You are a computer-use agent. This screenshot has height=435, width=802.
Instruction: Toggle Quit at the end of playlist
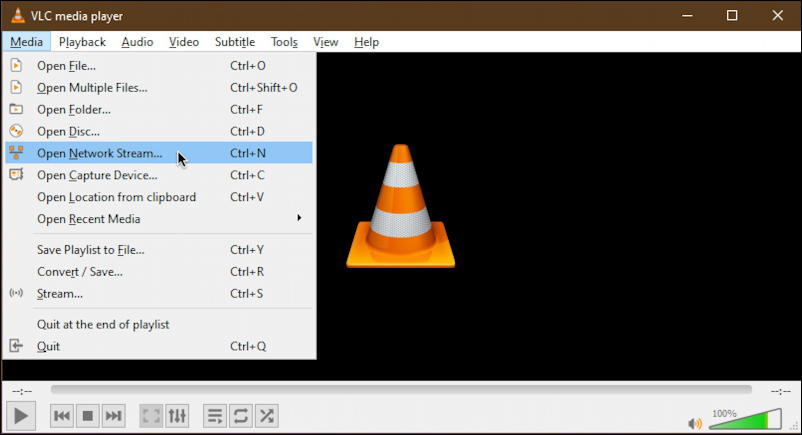pyautogui.click(x=159, y=324)
